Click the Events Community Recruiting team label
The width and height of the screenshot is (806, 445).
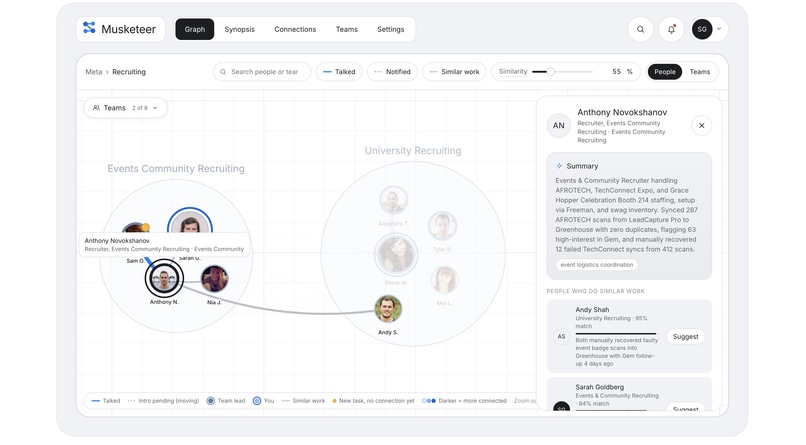click(176, 169)
